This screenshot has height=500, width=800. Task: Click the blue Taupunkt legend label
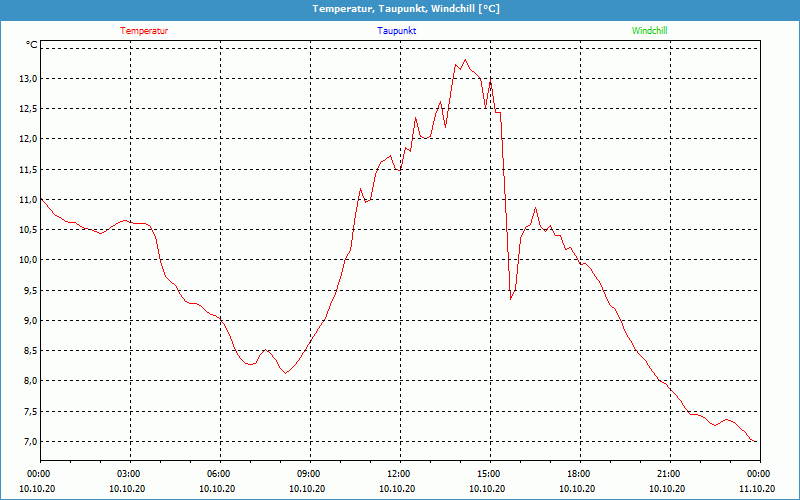(397, 31)
